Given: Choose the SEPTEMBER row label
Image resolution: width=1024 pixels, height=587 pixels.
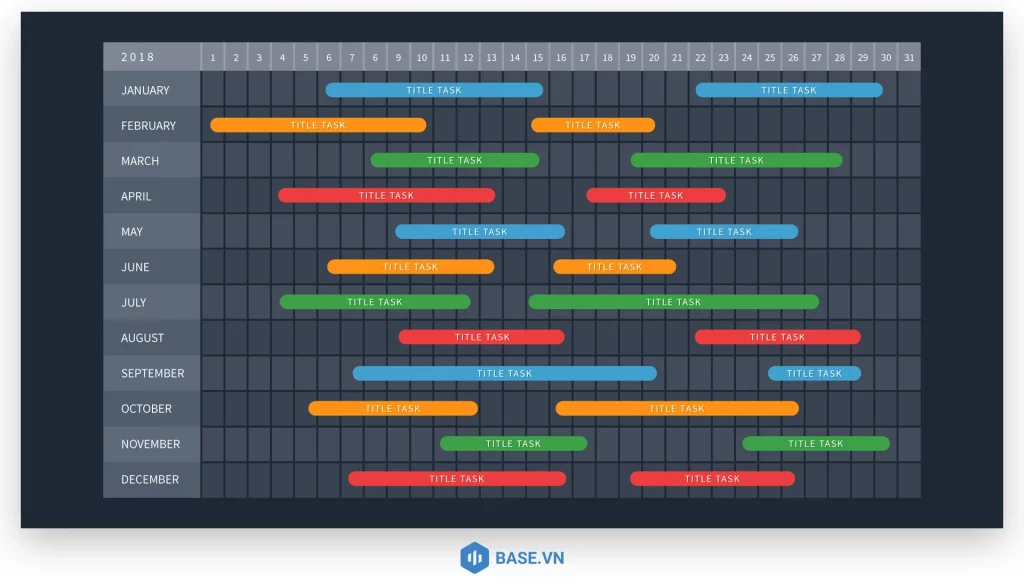Looking at the screenshot, I should (151, 373).
